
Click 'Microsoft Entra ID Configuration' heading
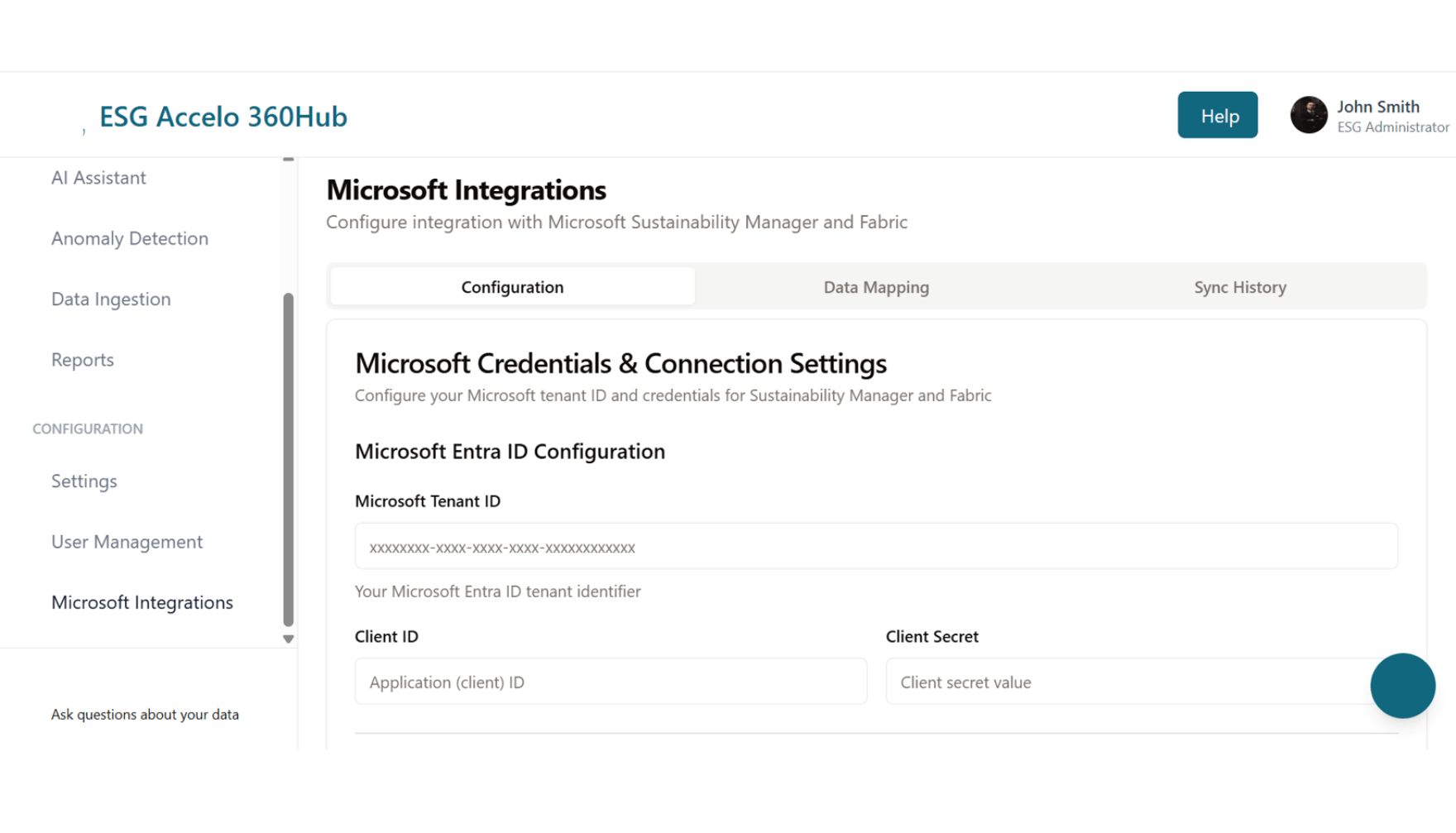[x=510, y=452]
